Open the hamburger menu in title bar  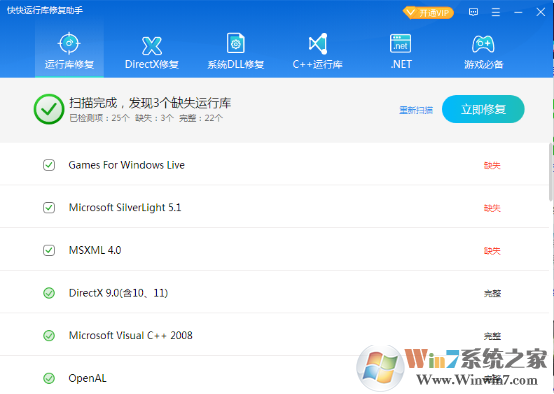[x=496, y=12]
